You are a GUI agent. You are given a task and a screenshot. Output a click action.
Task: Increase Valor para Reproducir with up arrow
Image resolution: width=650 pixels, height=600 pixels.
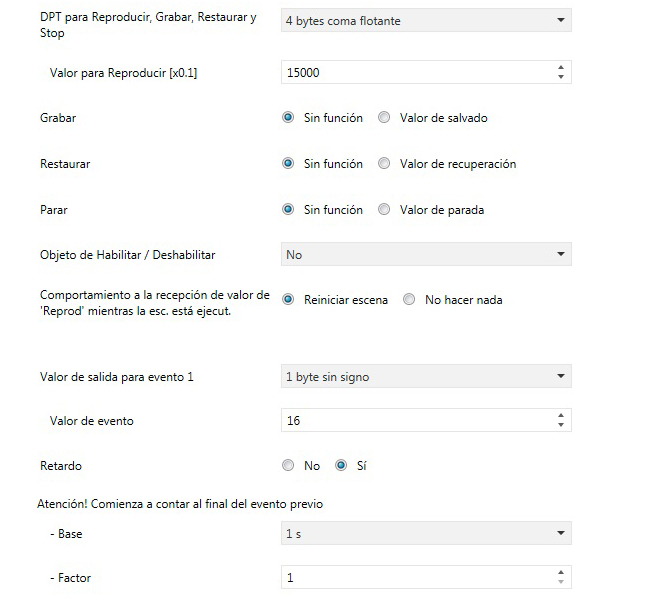tap(560, 68)
